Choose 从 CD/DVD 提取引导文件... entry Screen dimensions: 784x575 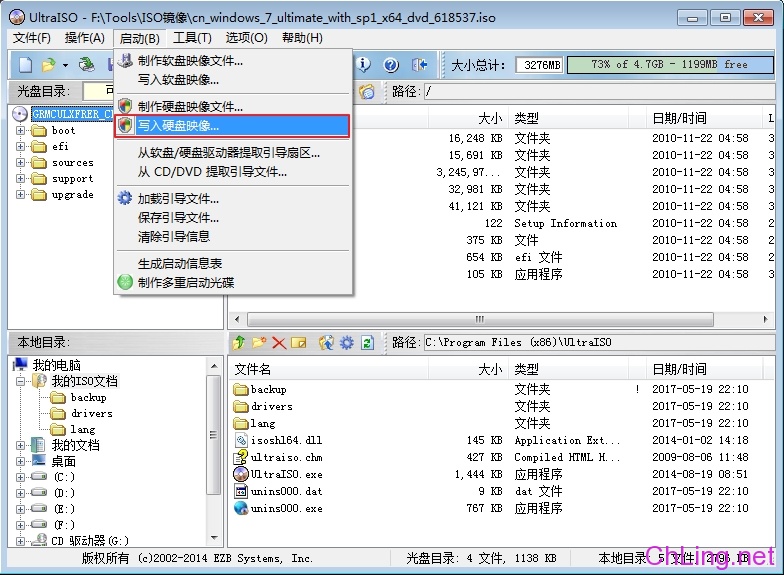(232, 172)
